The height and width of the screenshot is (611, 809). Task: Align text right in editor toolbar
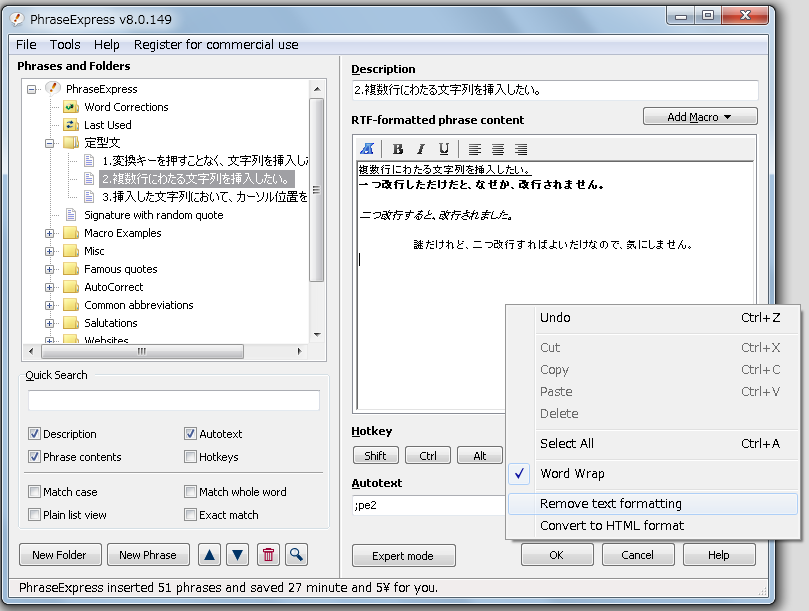click(x=521, y=150)
